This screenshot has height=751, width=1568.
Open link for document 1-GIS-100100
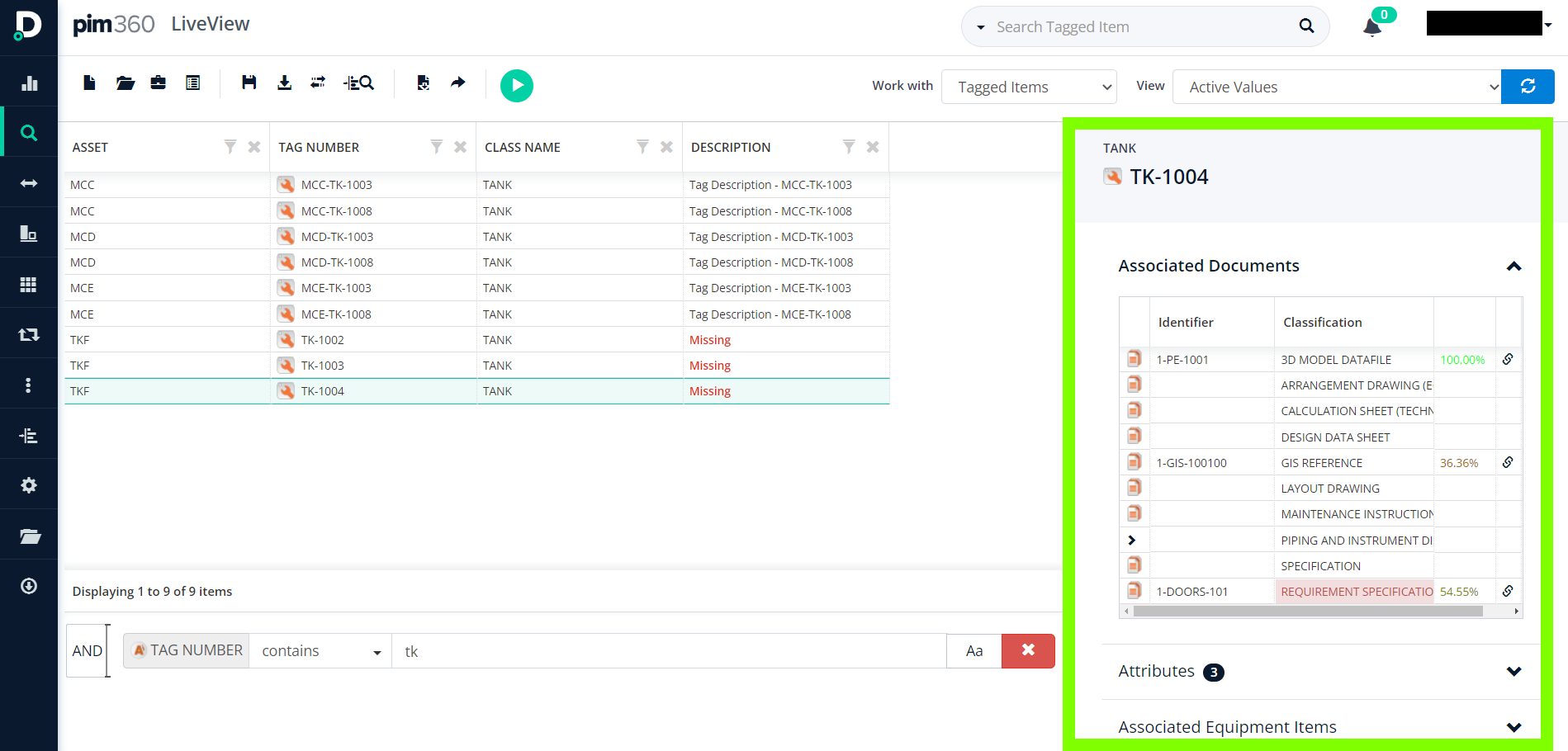click(1508, 462)
